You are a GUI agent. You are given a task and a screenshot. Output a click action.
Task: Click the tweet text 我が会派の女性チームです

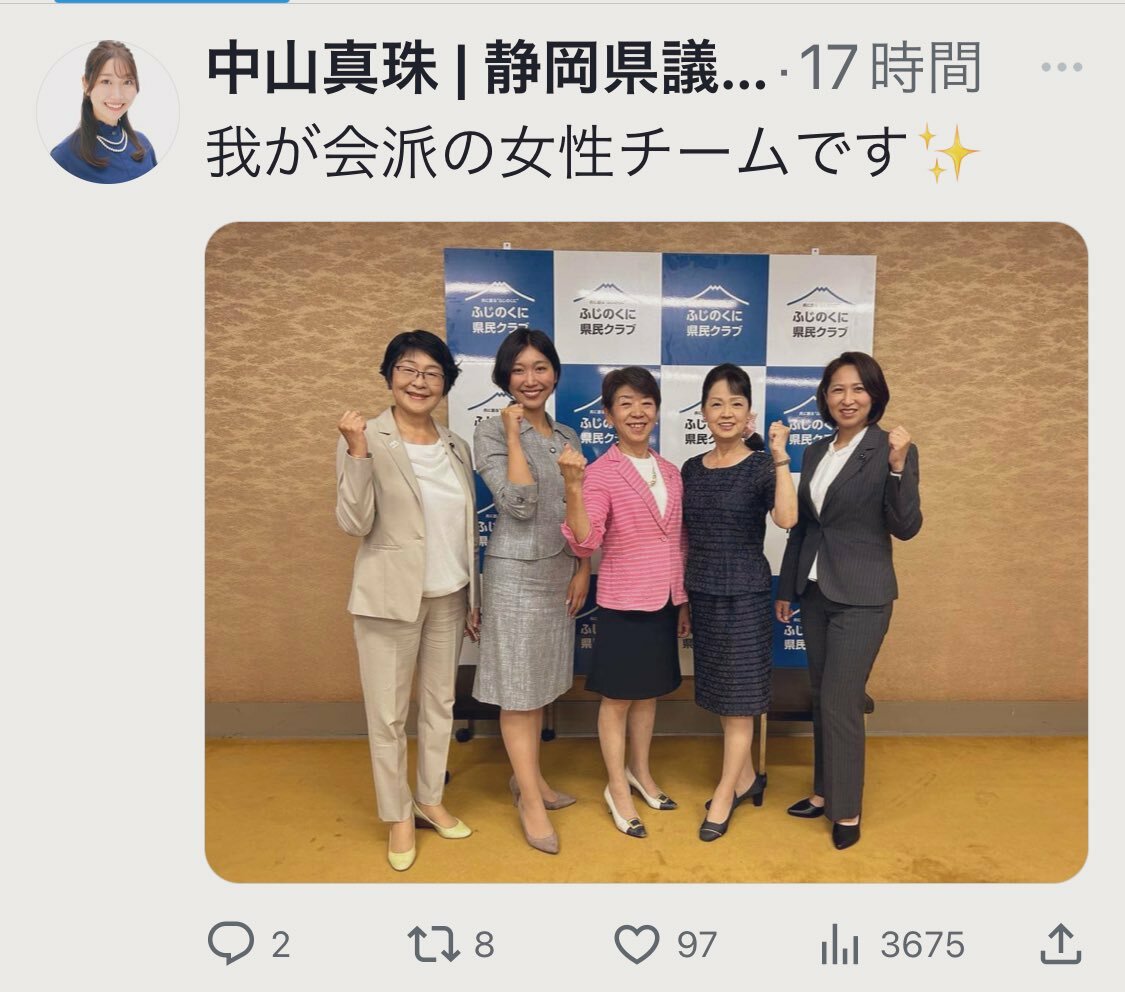click(558, 153)
